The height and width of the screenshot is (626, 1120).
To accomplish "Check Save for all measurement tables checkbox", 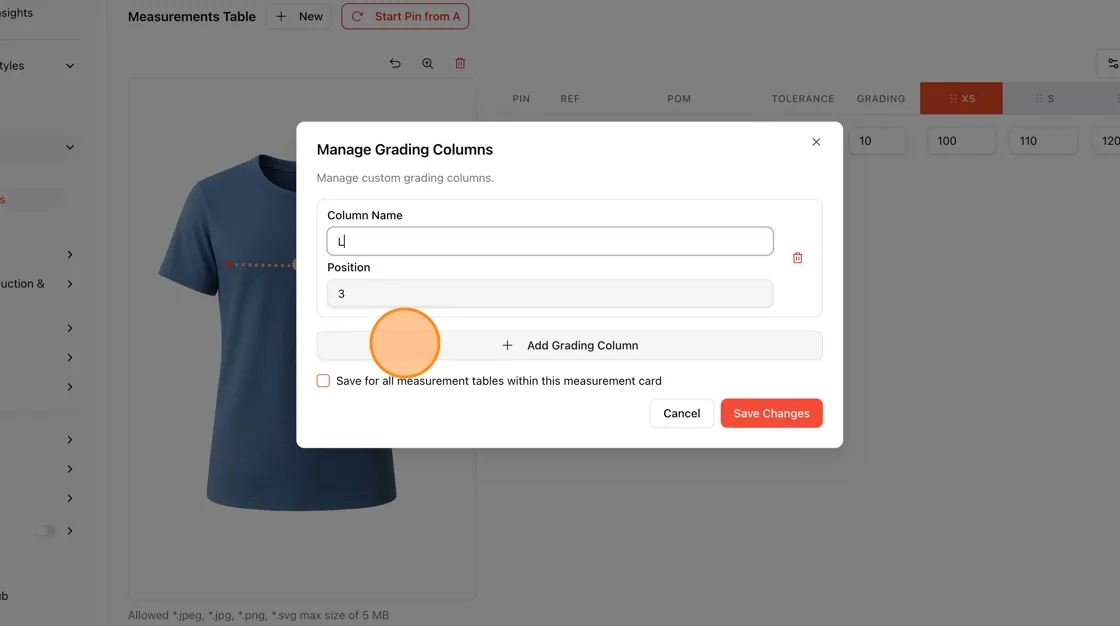I will 323,381.
